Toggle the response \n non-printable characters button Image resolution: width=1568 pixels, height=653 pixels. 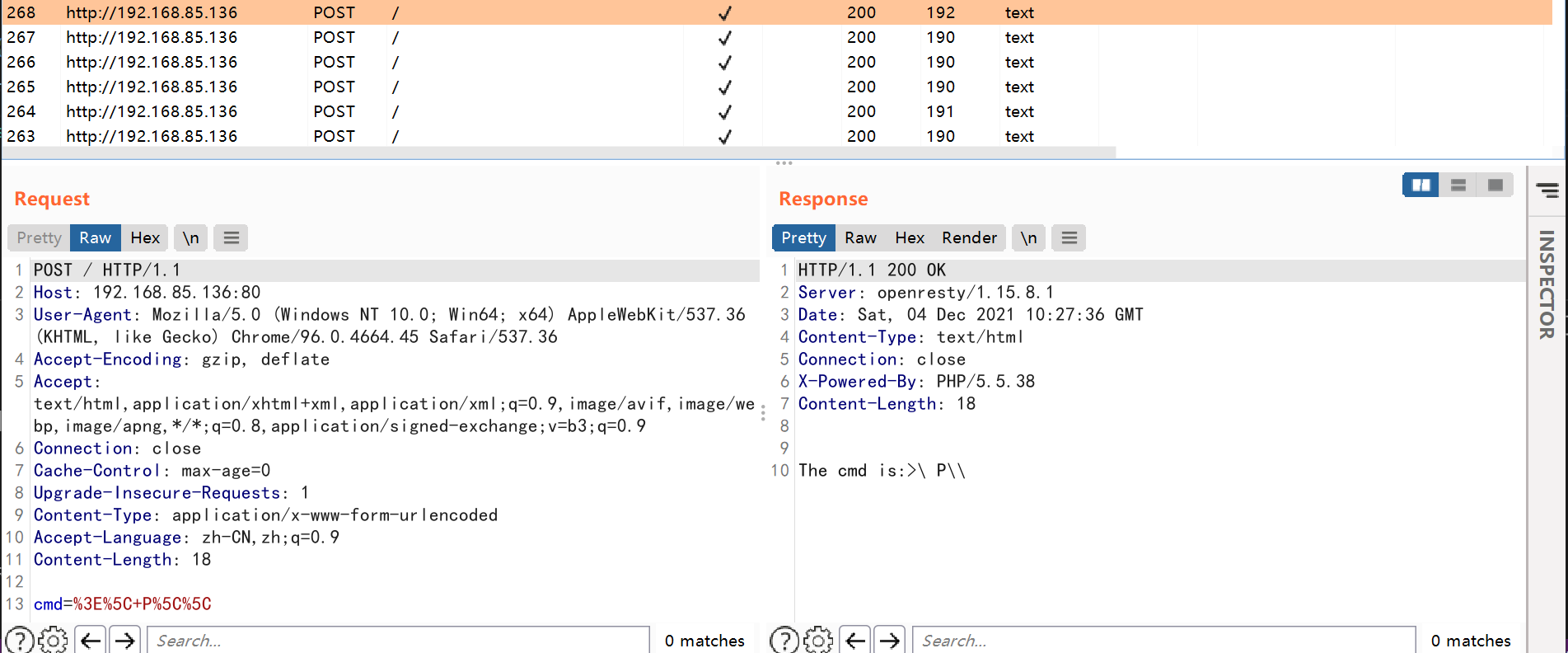point(1028,237)
